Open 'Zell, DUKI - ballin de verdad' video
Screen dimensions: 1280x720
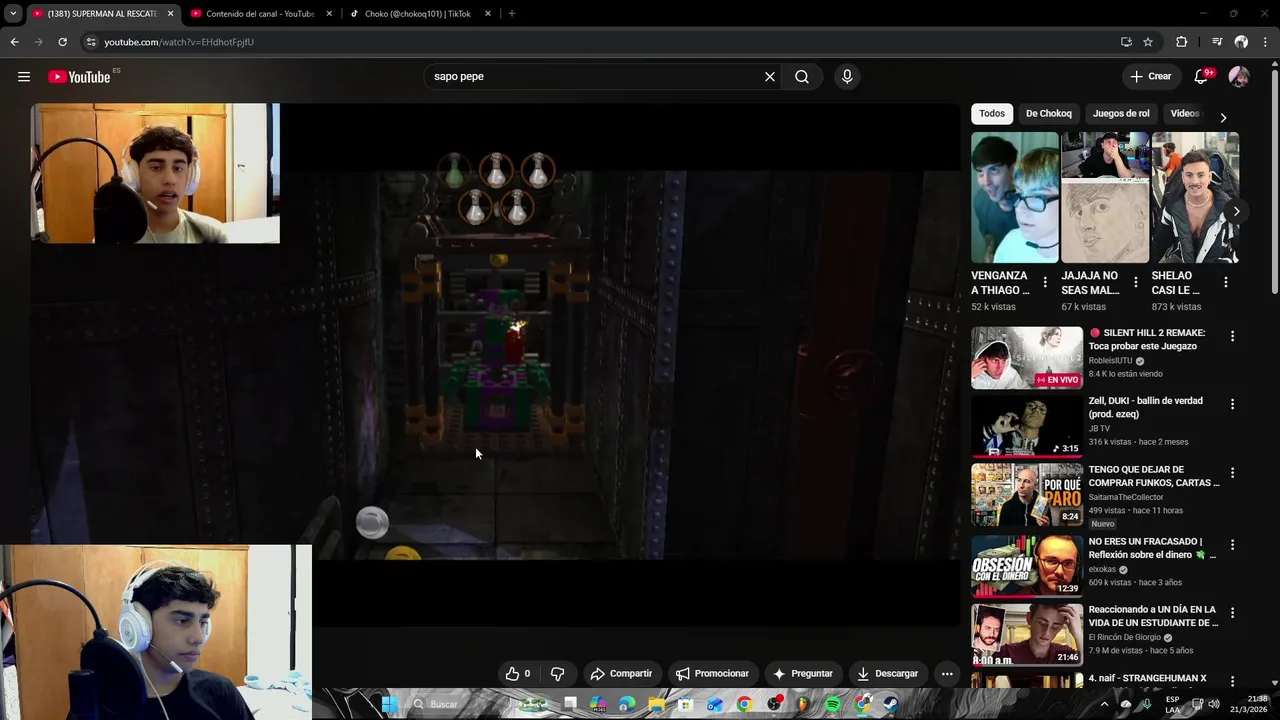[1146, 407]
